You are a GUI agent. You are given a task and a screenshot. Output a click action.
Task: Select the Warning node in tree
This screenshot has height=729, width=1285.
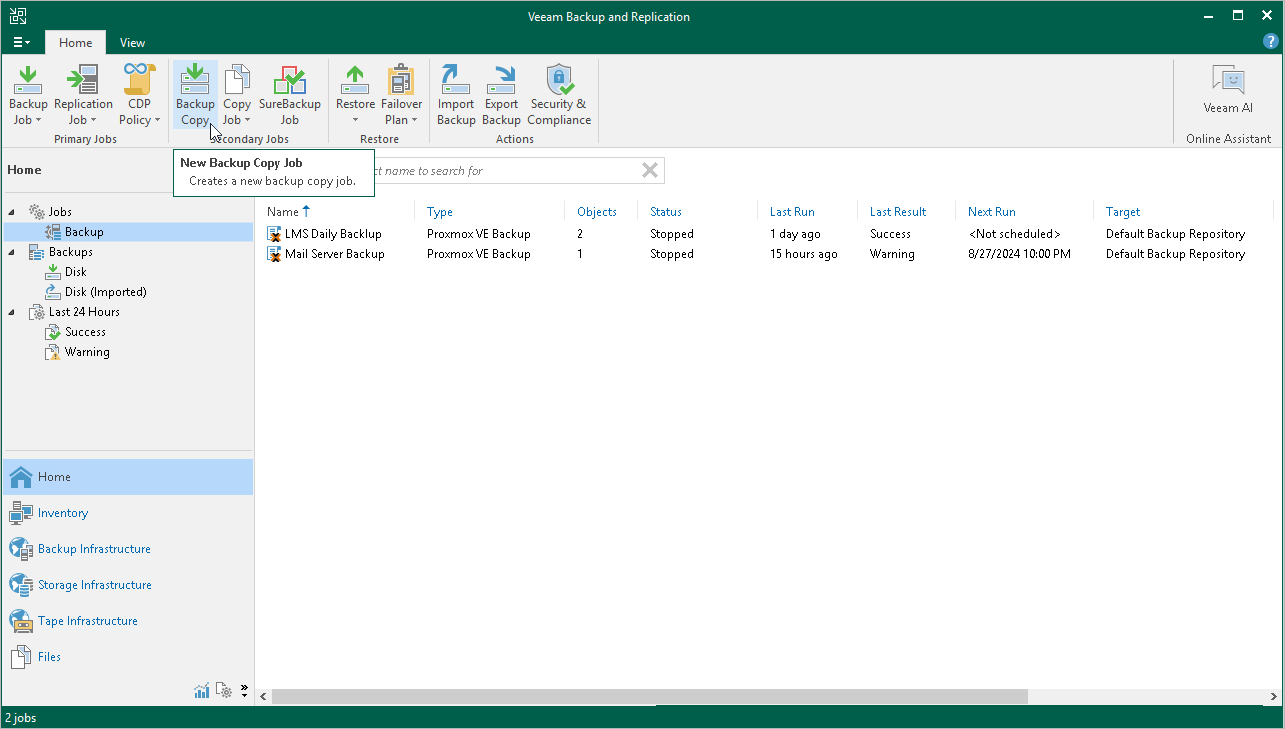pos(87,352)
